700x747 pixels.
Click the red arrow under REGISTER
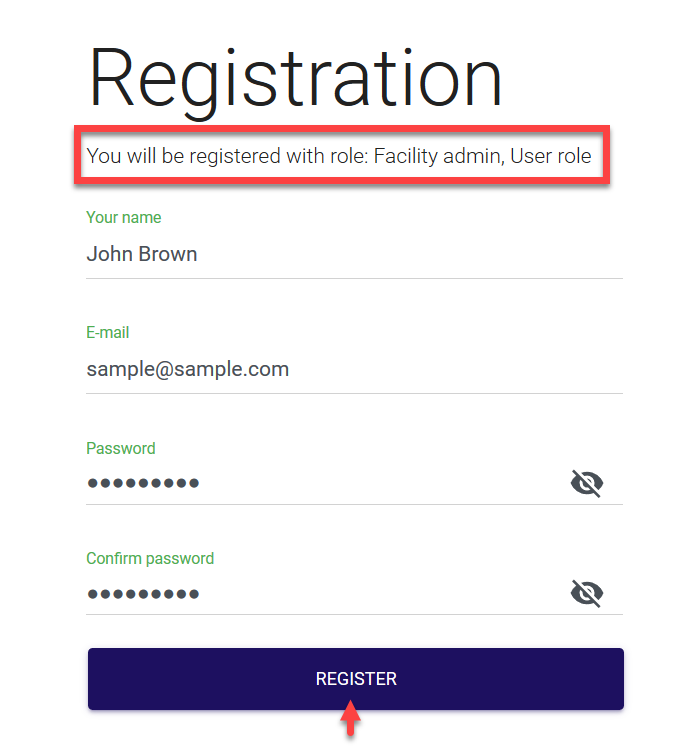(350, 718)
